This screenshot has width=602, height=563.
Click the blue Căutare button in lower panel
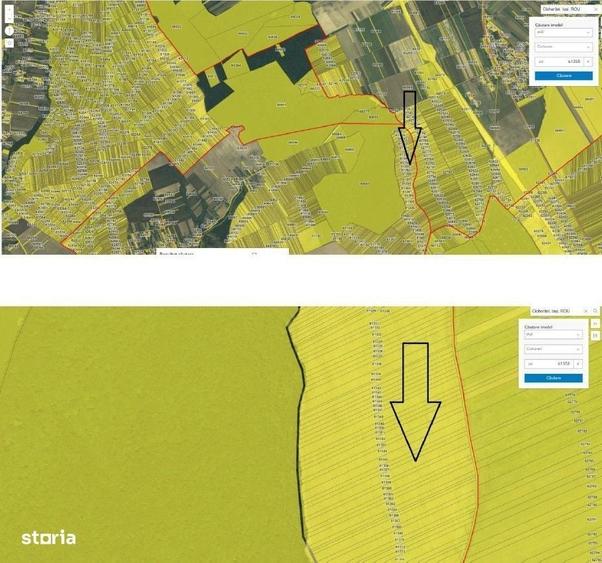tap(554, 378)
